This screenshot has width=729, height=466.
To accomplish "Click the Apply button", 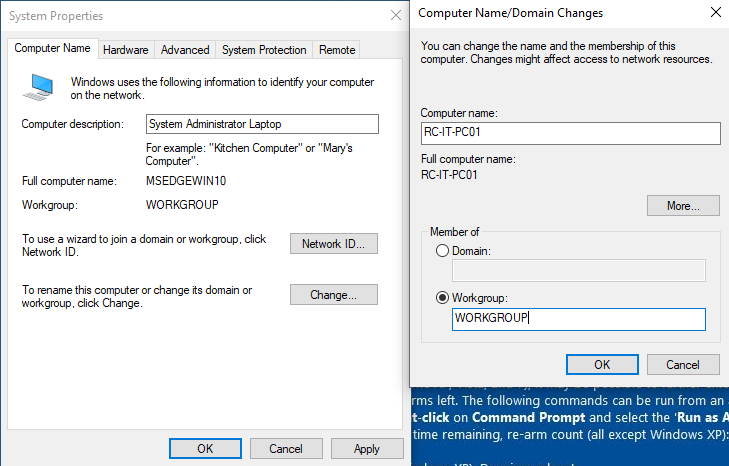I will pos(367,449).
